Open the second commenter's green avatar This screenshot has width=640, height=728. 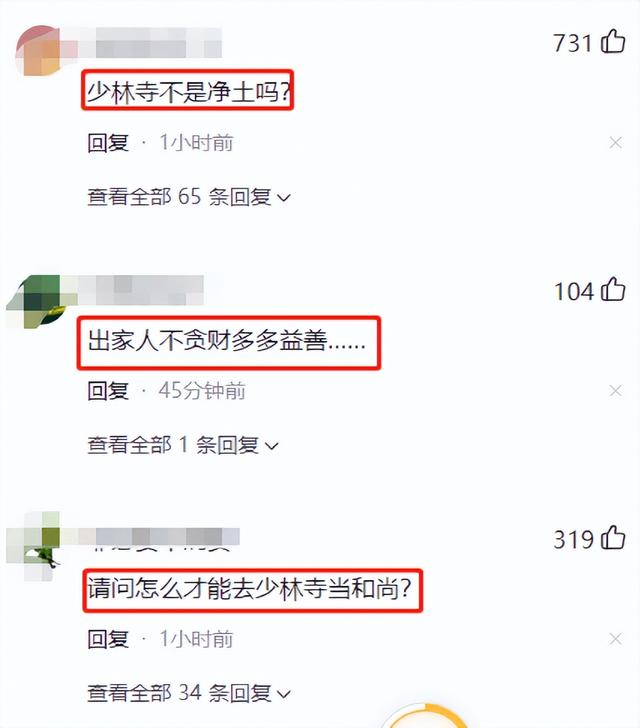37,301
